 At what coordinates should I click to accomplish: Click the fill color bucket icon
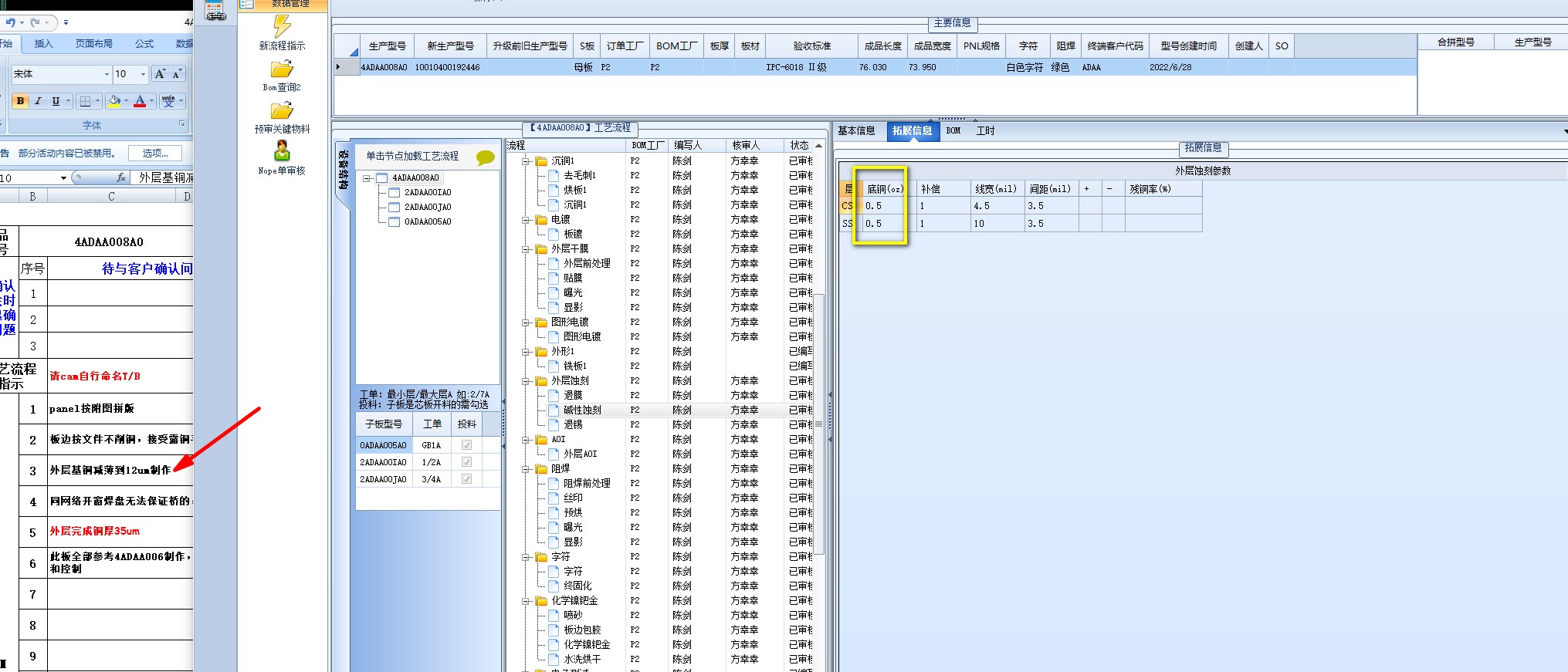115,100
